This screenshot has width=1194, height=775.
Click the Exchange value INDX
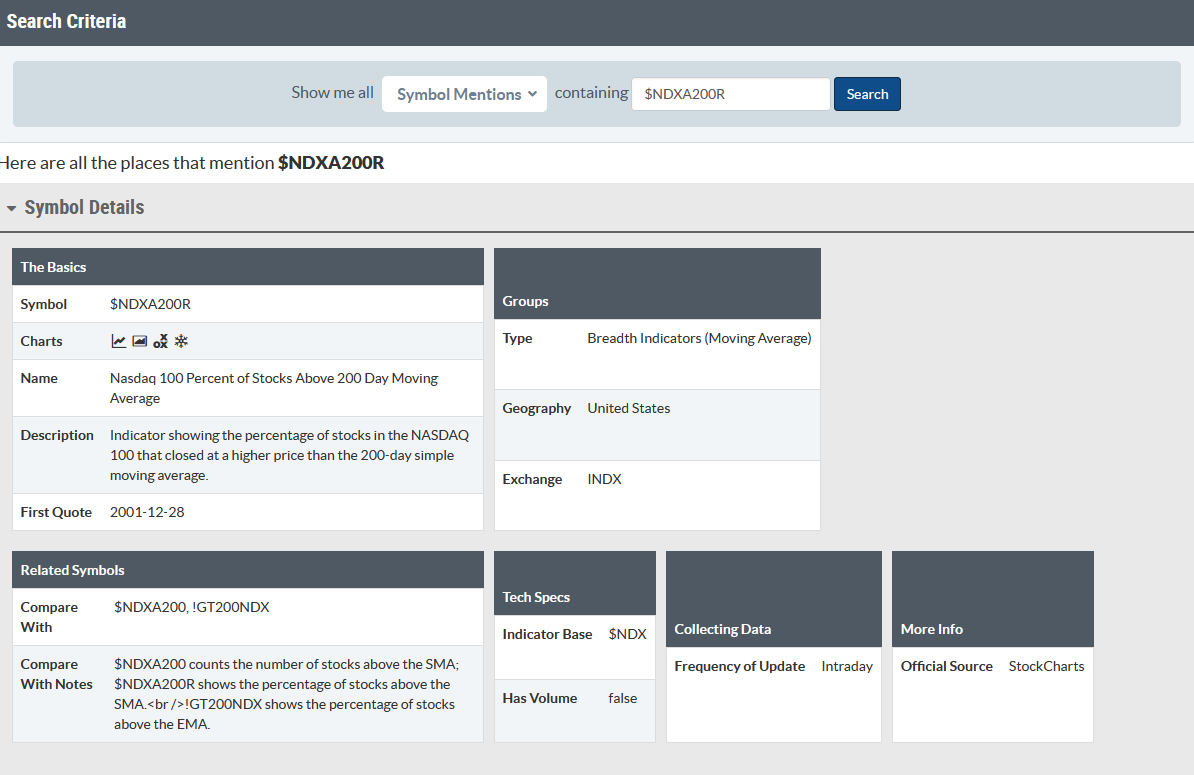point(604,479)
